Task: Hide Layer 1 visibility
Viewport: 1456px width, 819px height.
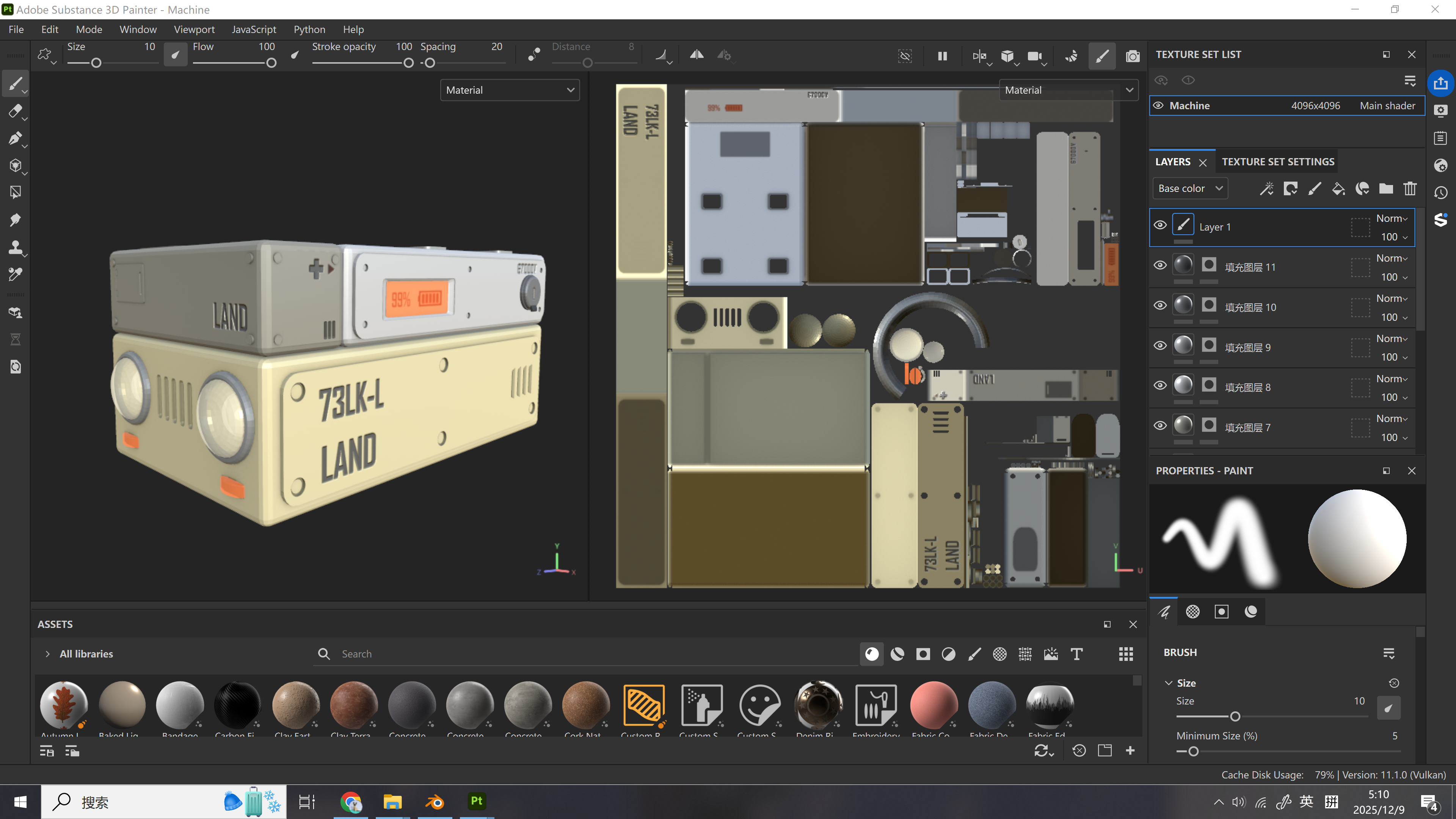Action: (x=1160, y=226)
